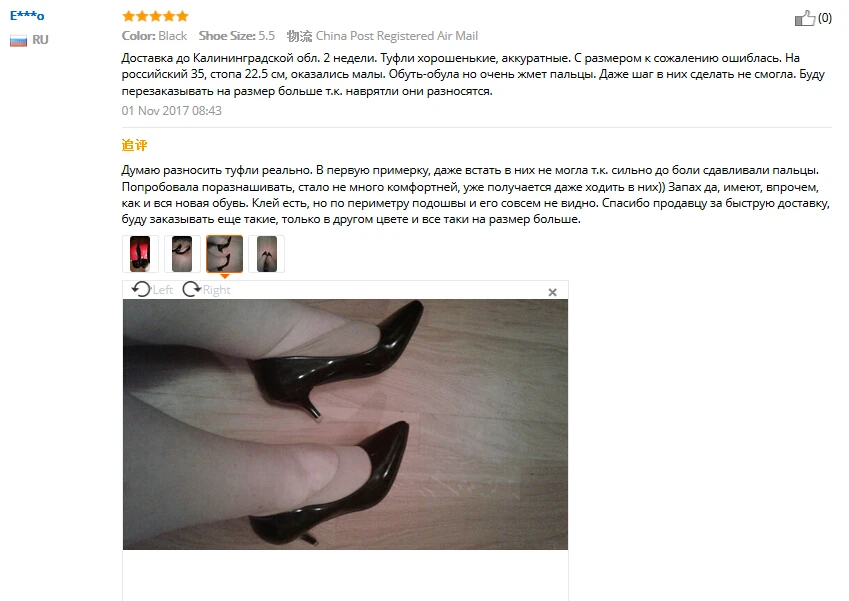Click the enlarged black heels photo
The height and width of the screenshot is (601, 849).
coord(345,424)
